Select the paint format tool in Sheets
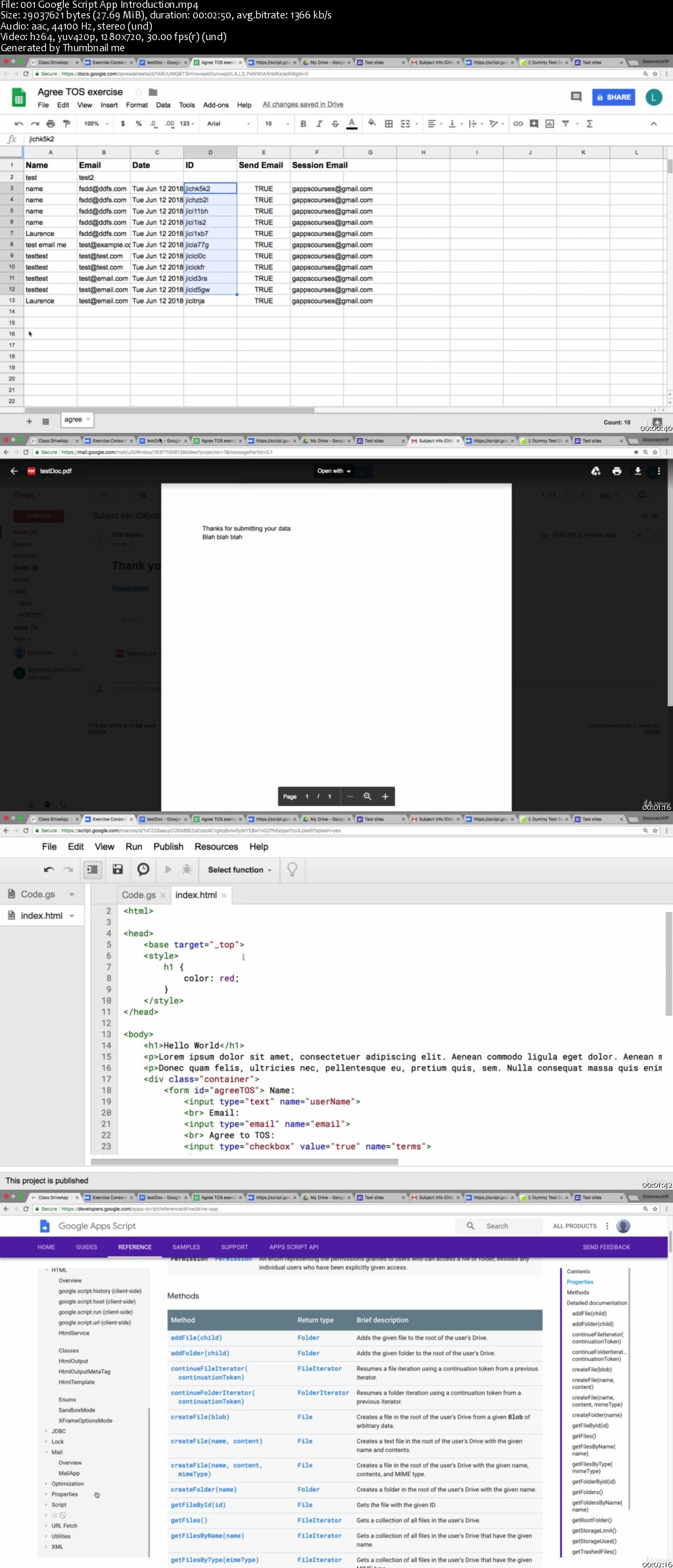The height and width of the screenshot is (1568, 673). (x=66, y=123)
